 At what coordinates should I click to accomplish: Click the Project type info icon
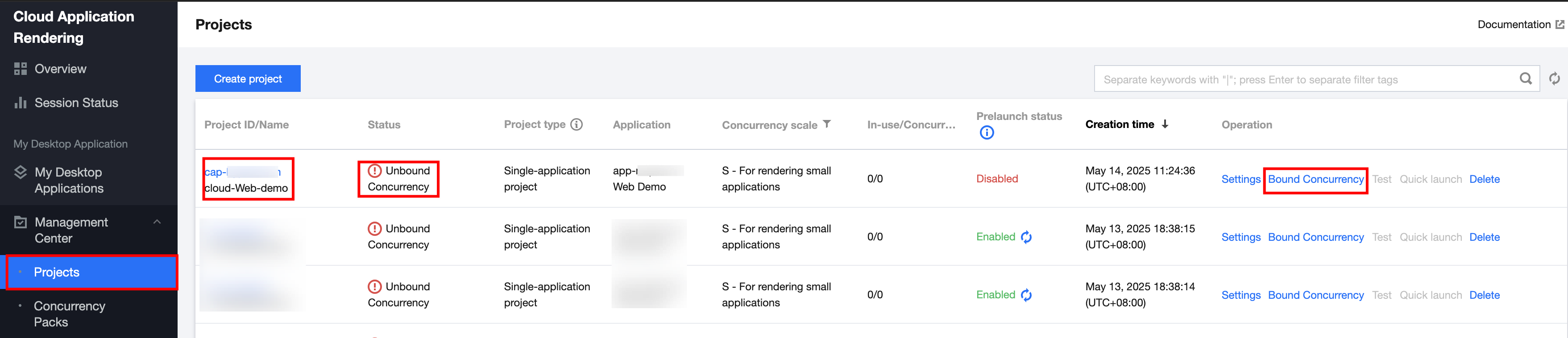tap(576, 124)
